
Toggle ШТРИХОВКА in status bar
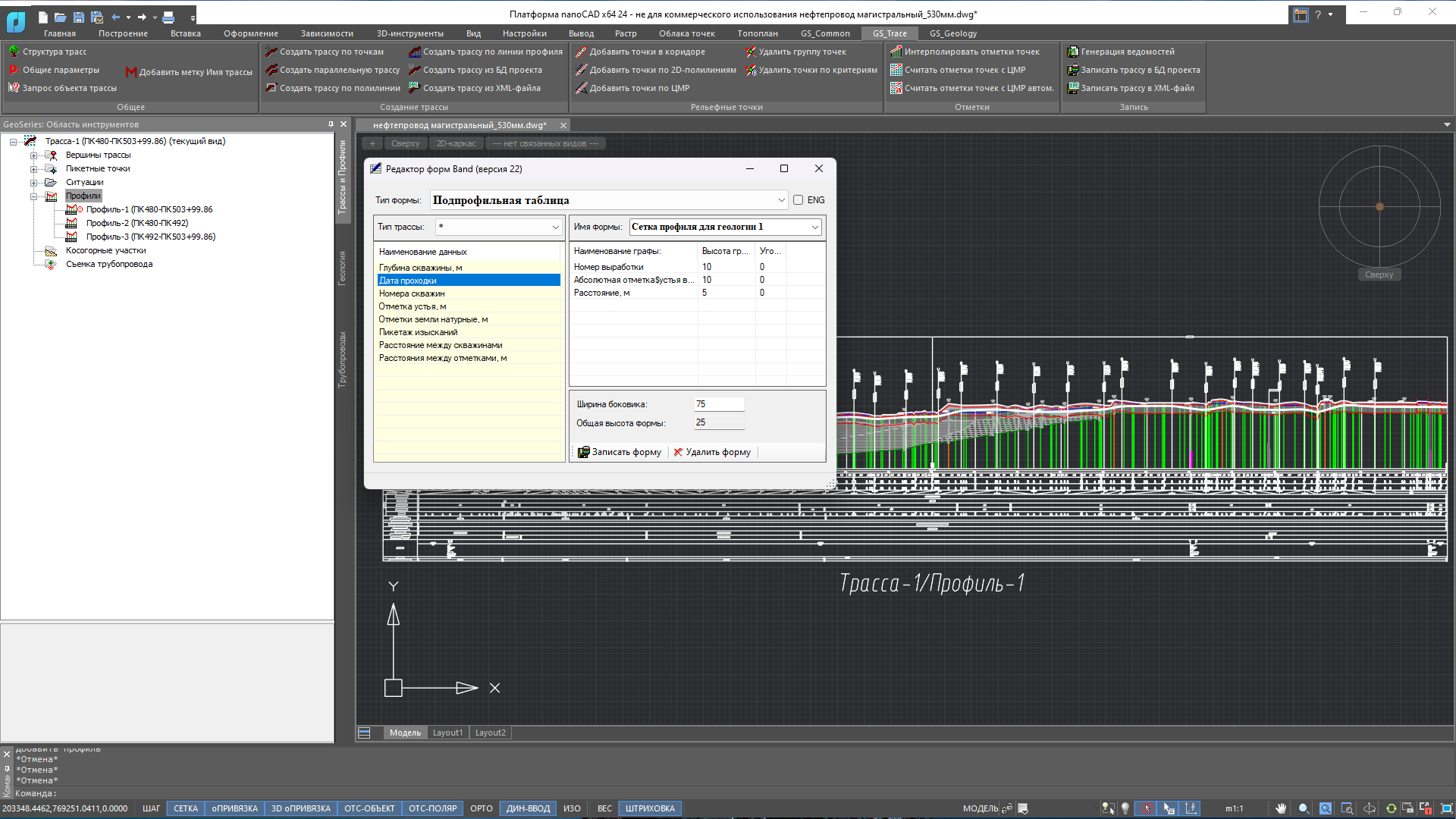pos(651,808)
